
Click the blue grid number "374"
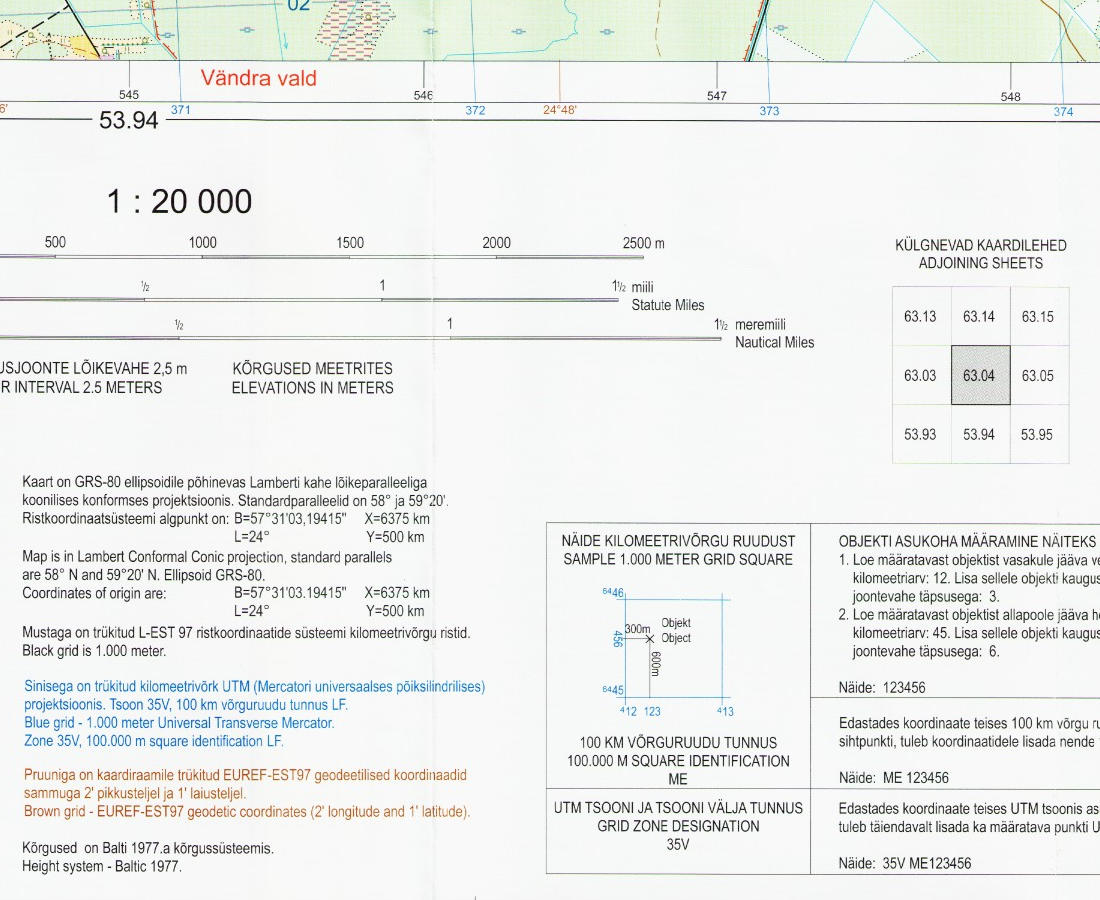pos(1063,112)
